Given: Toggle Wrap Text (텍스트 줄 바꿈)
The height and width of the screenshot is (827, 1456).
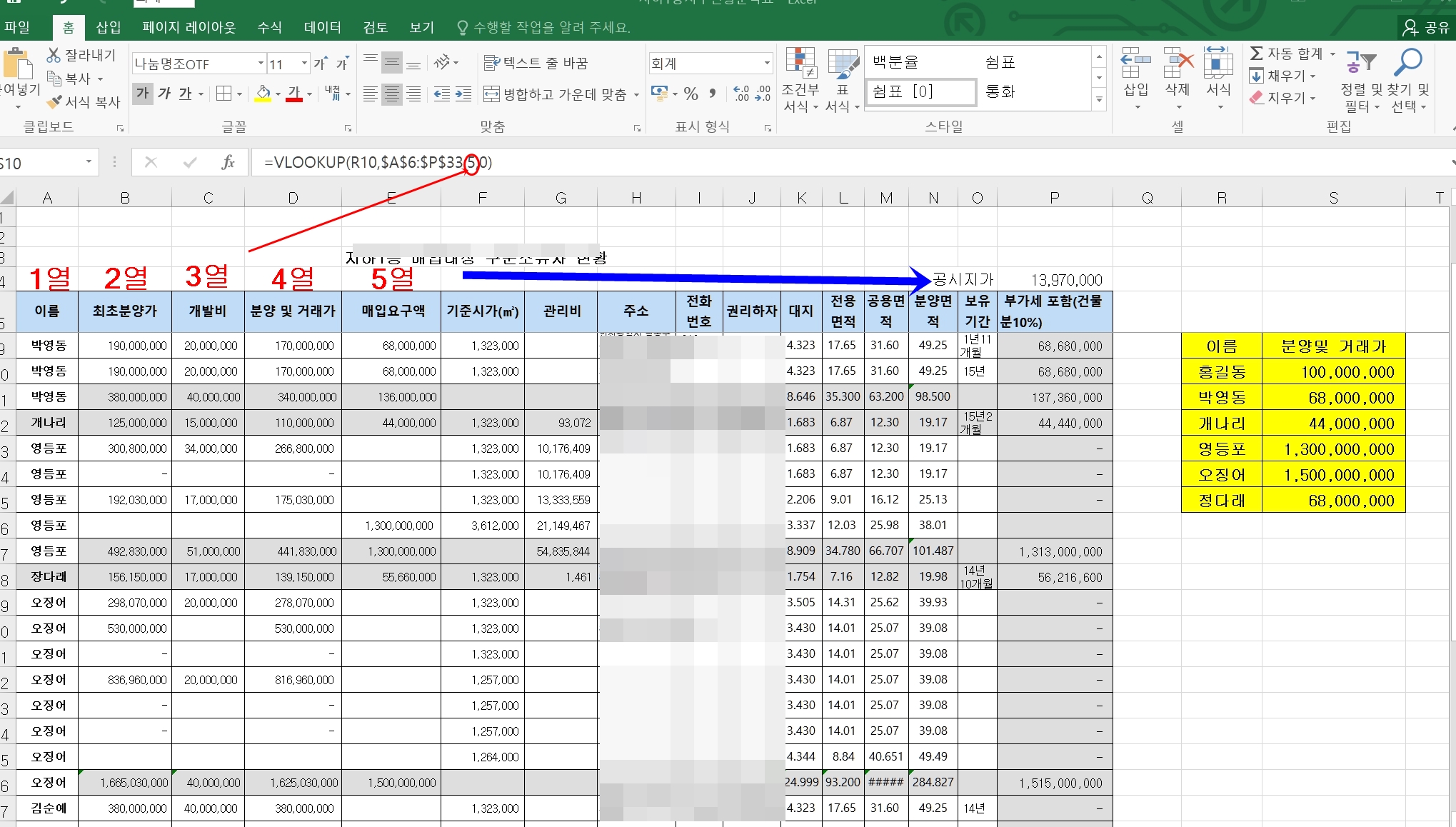Looking at the screenshot, I should [x=536, y=63].
